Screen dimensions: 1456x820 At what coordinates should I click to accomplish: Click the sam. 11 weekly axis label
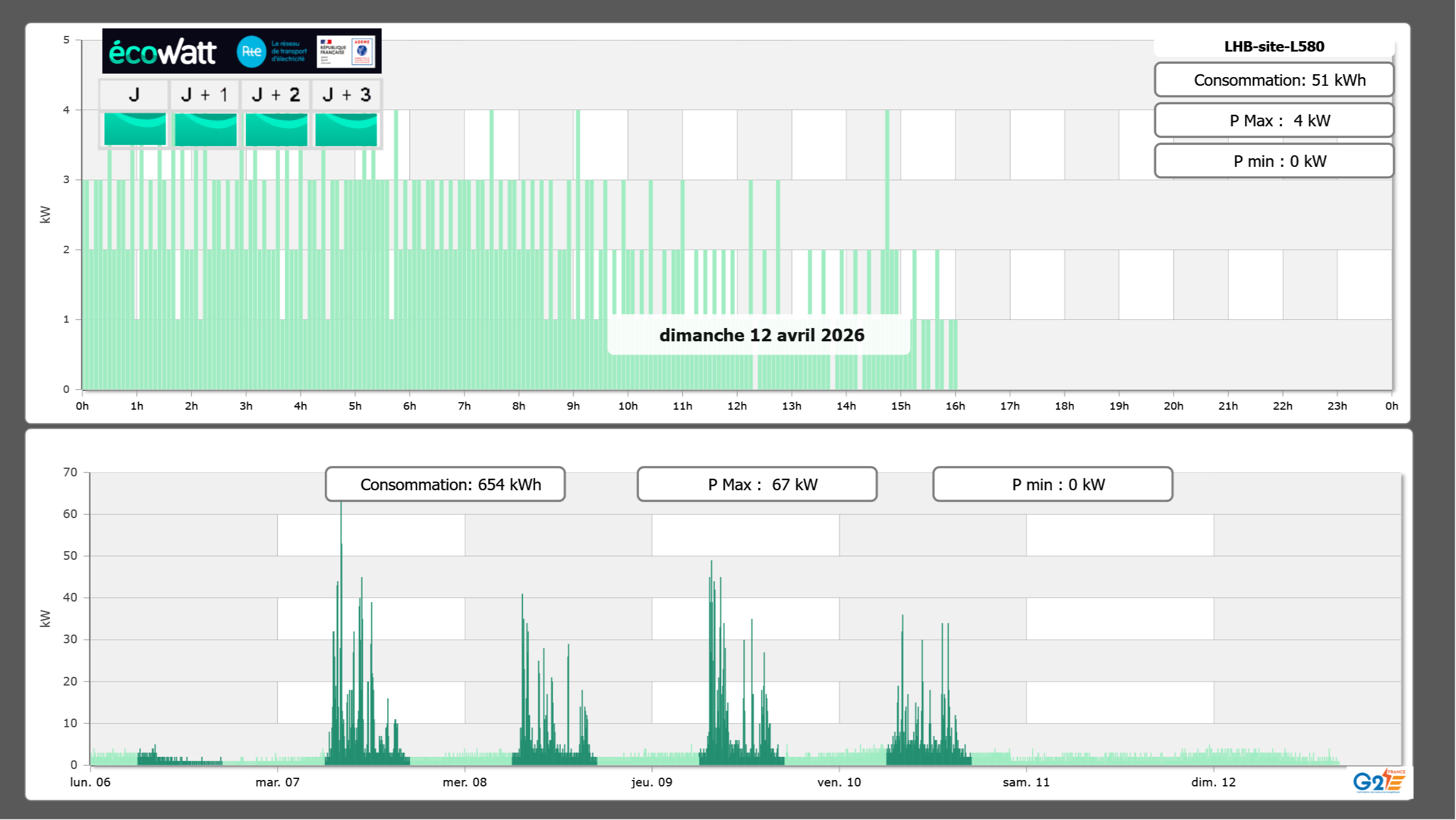pos(1026,782)
